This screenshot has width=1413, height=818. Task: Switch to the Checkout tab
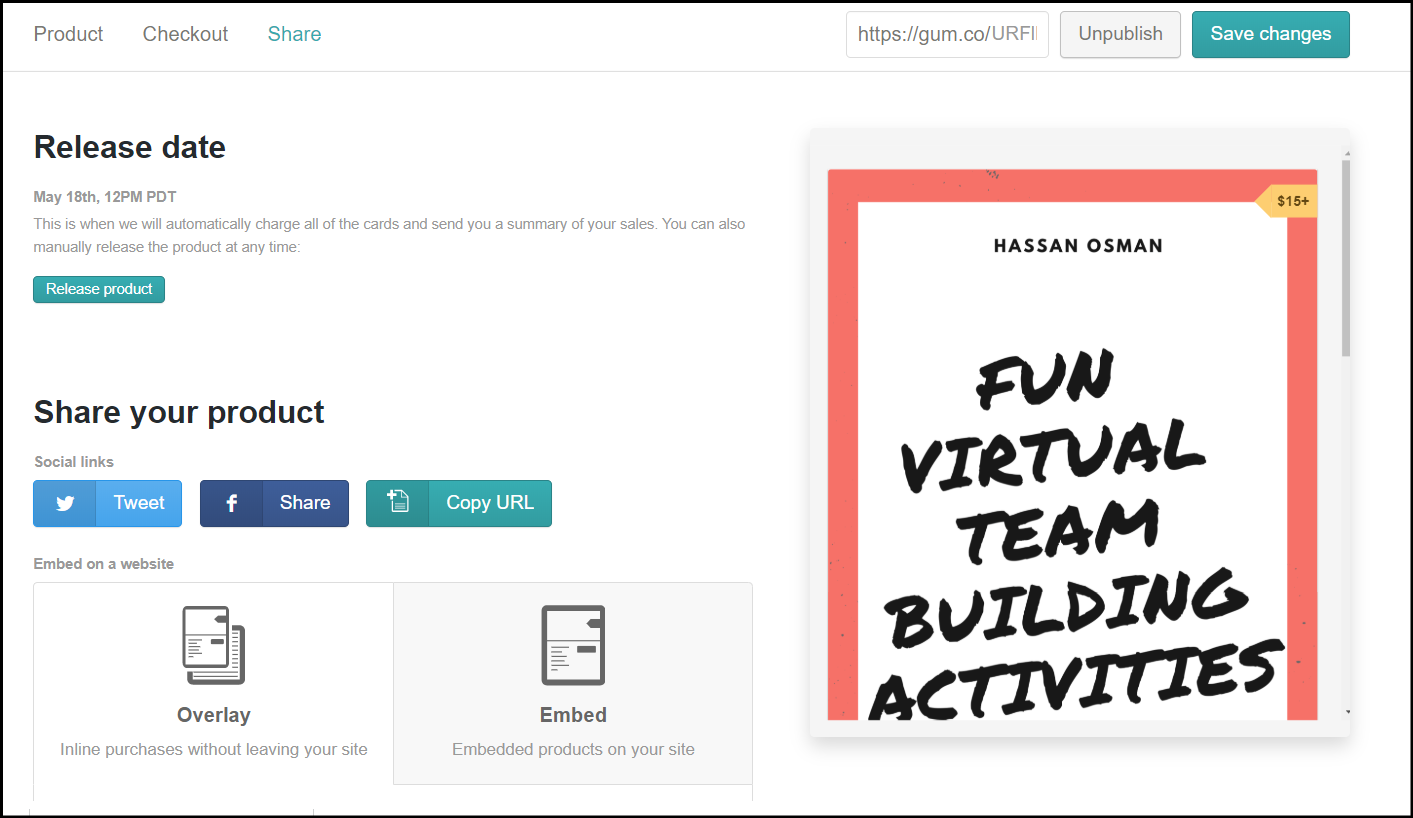tap(184, 33)
